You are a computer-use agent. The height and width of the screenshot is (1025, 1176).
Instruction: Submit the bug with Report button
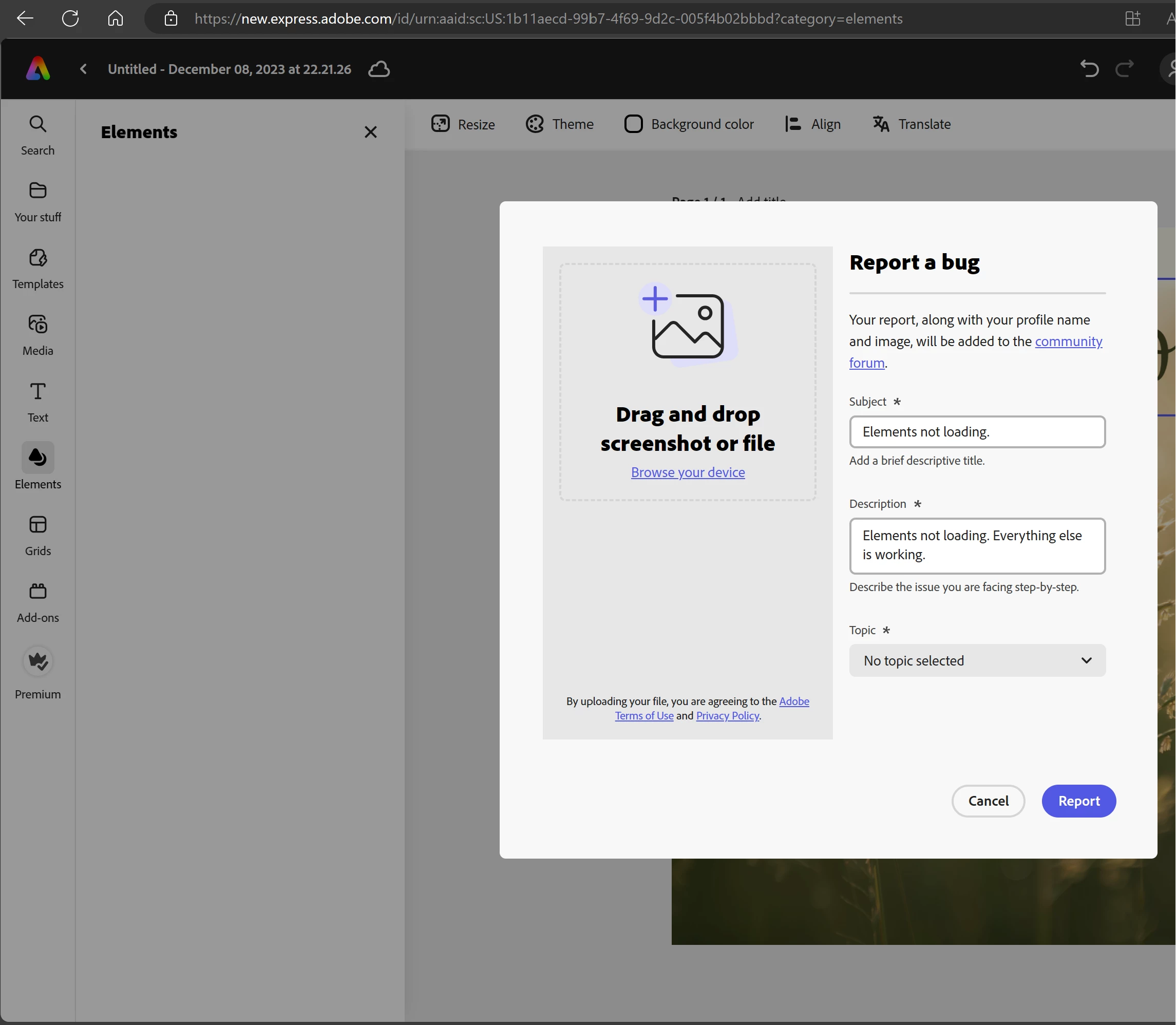(1079, 801)
